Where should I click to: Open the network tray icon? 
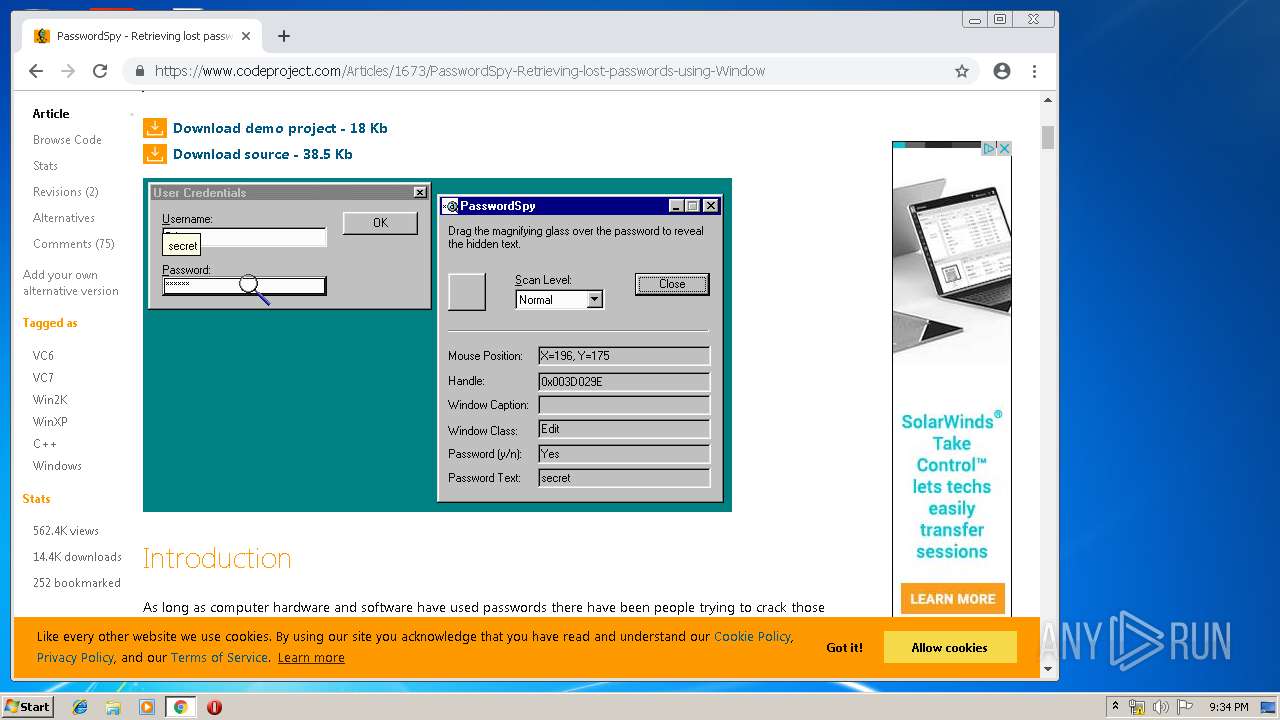pos(1137,707)
